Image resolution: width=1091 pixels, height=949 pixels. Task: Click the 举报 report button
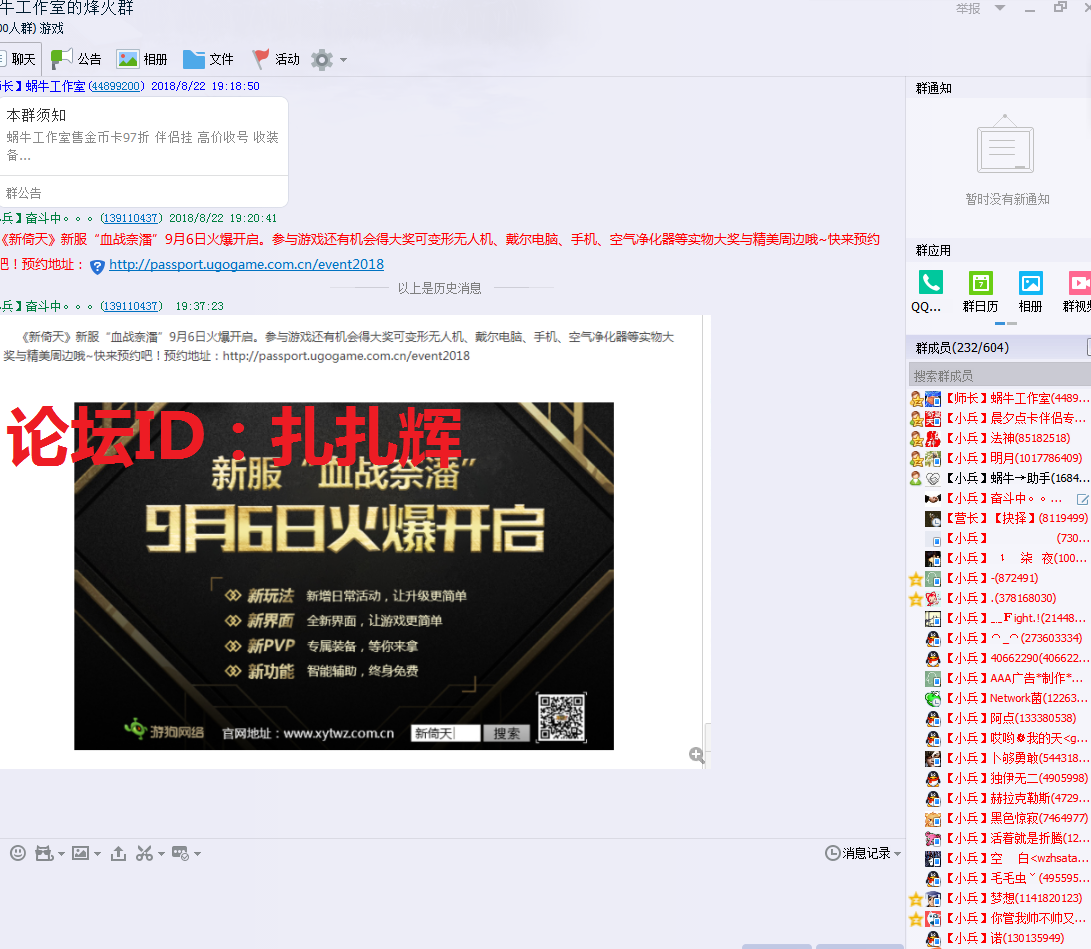[x=968, y=8]
